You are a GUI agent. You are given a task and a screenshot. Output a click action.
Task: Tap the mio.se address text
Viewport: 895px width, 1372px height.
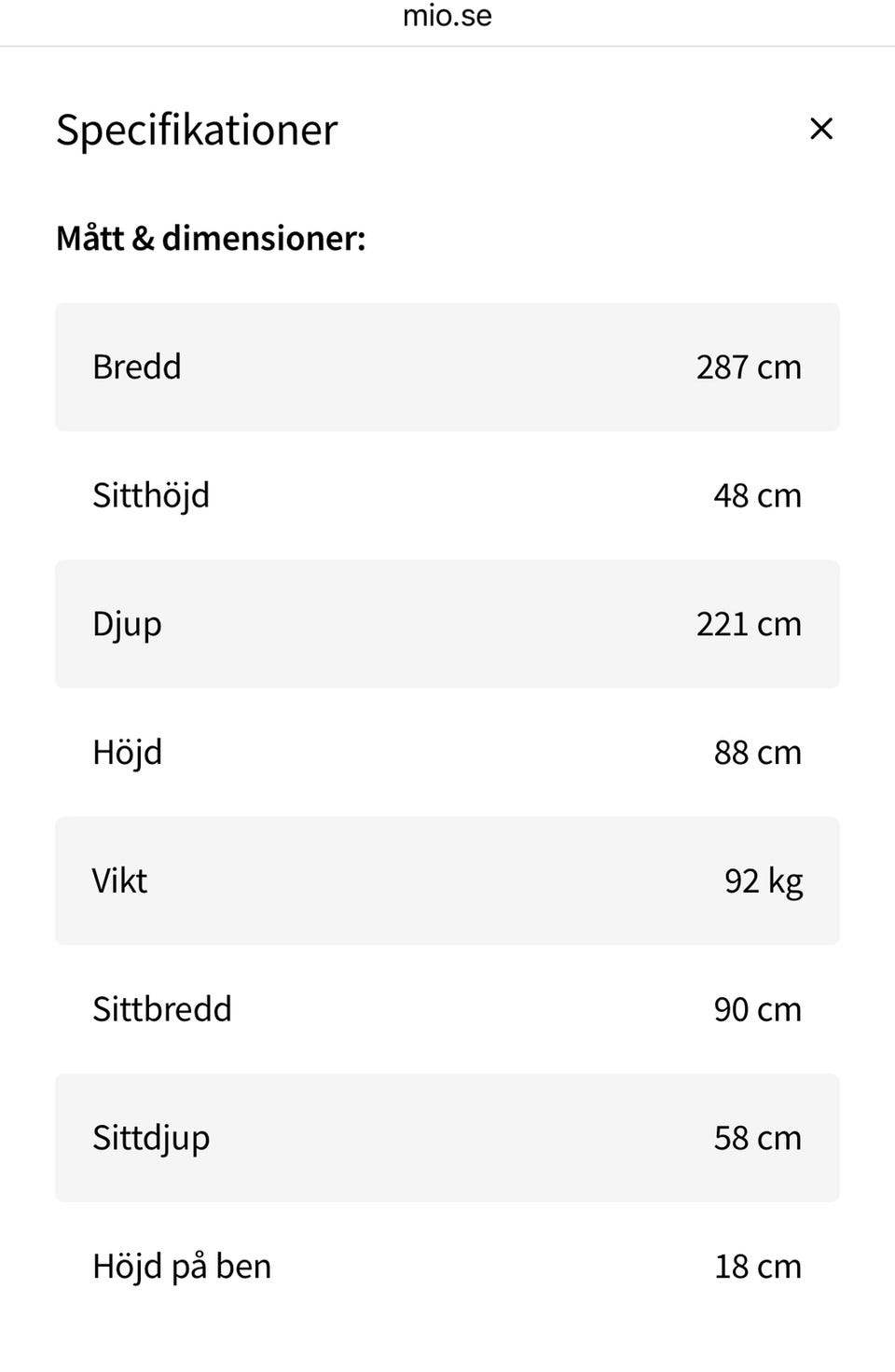[447, 16]
